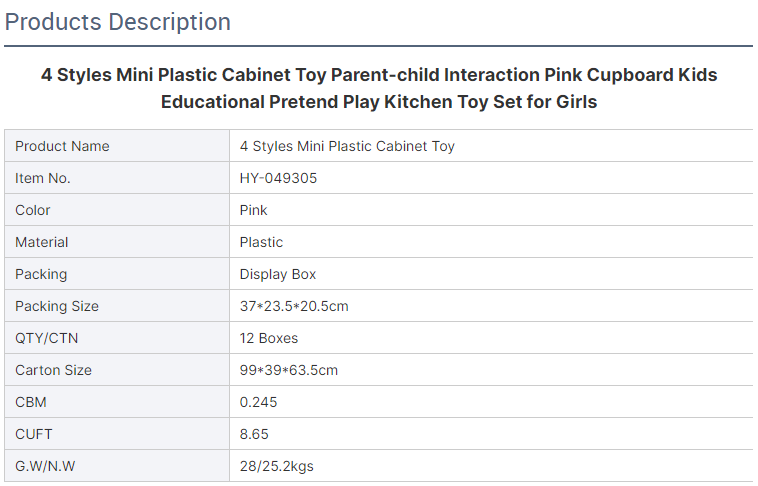Screen dimensions: 758x486
Task: Click the Packing Size label
Action: click(x=57, y=306)
